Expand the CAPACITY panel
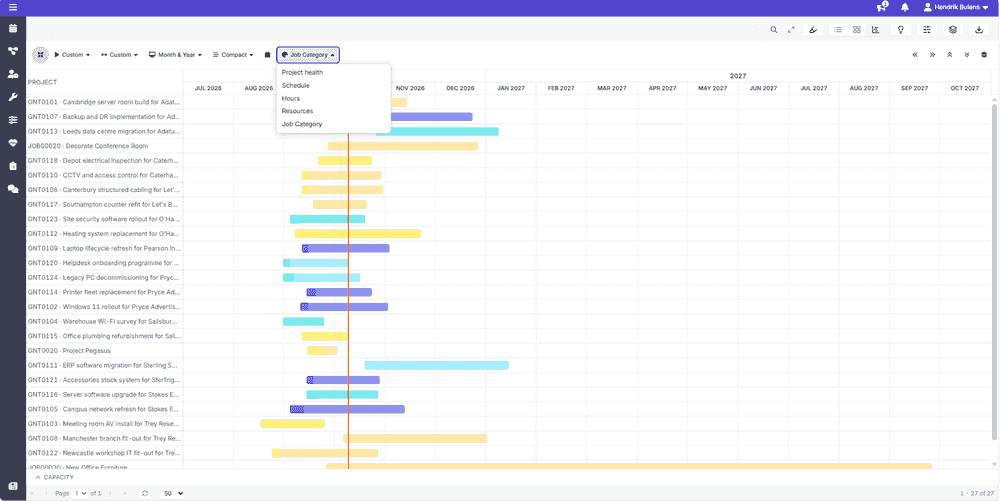The height and width of the screenshot is (501, 1000). 55,477
